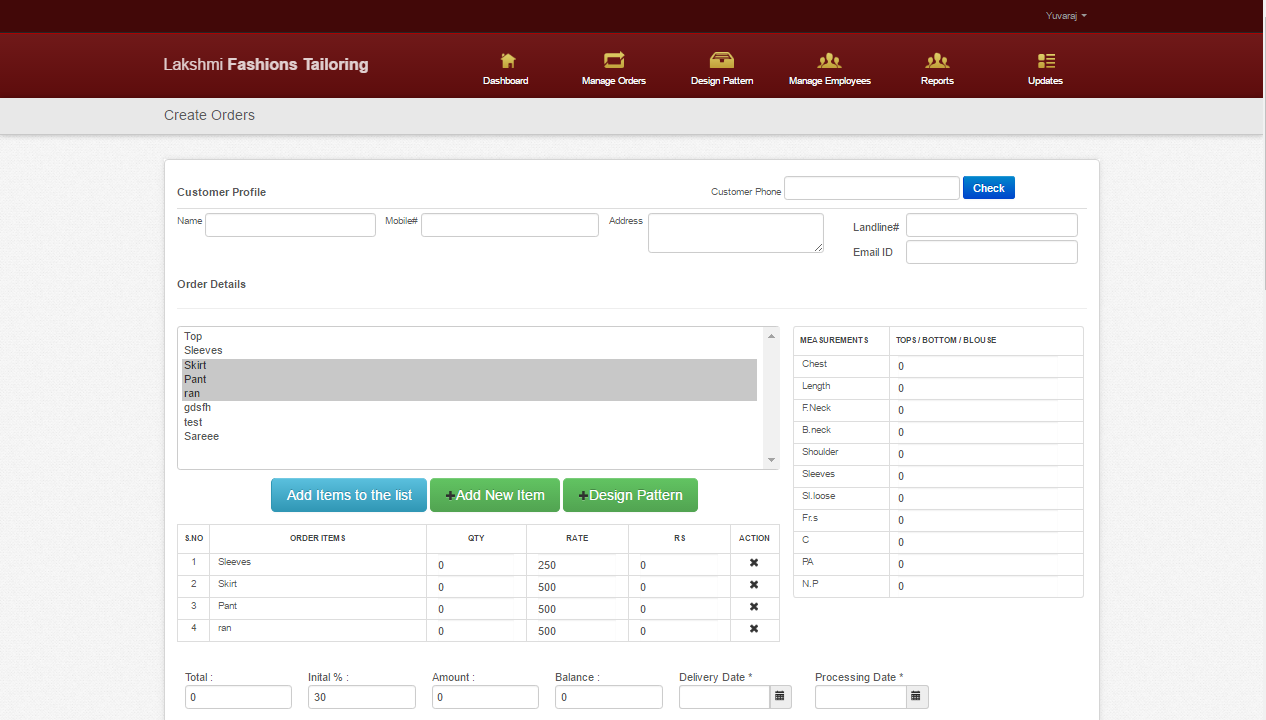The height and width of the screenshot is (720, 1266).
Task: Select ran in the items list
Action: click(469, 394)
